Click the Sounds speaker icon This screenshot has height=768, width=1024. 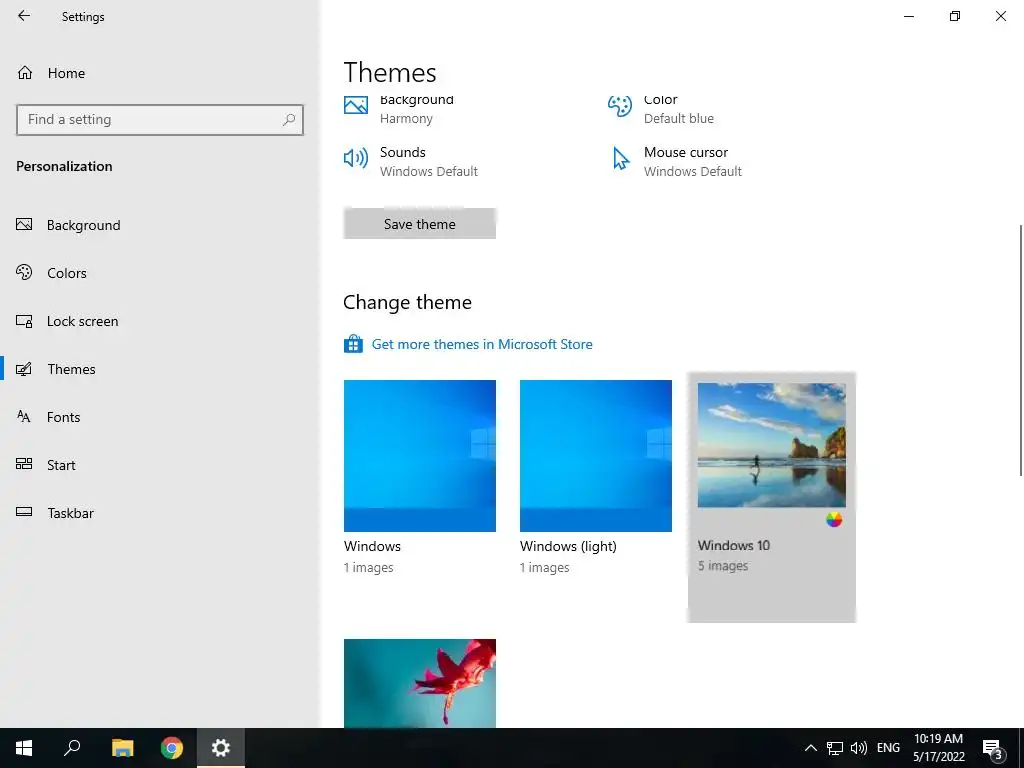pos(356,158)
